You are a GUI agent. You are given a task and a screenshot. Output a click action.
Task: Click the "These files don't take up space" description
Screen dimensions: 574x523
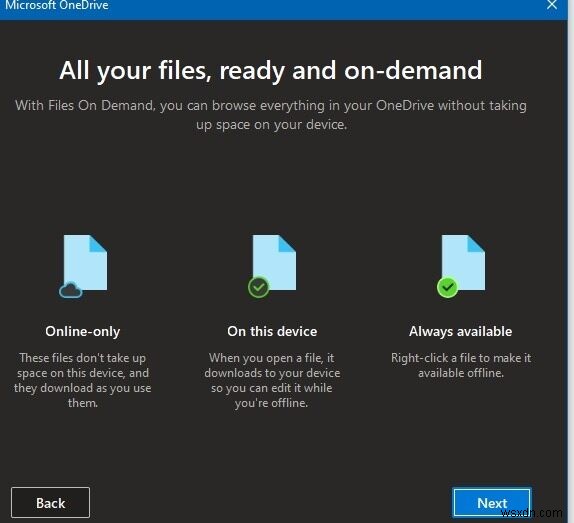tap(83, 380)
